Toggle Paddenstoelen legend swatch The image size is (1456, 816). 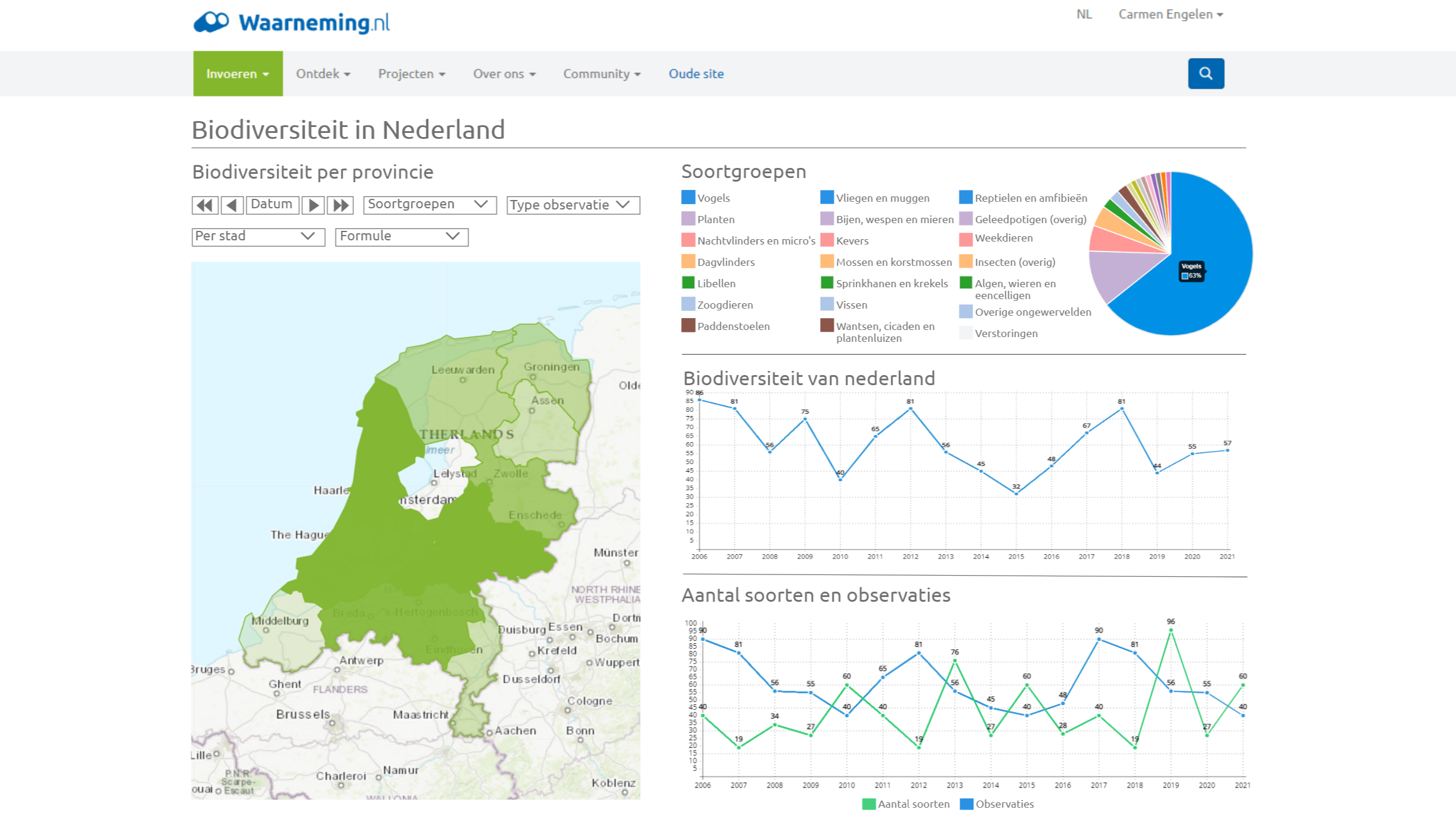click(x=688, y=325)
